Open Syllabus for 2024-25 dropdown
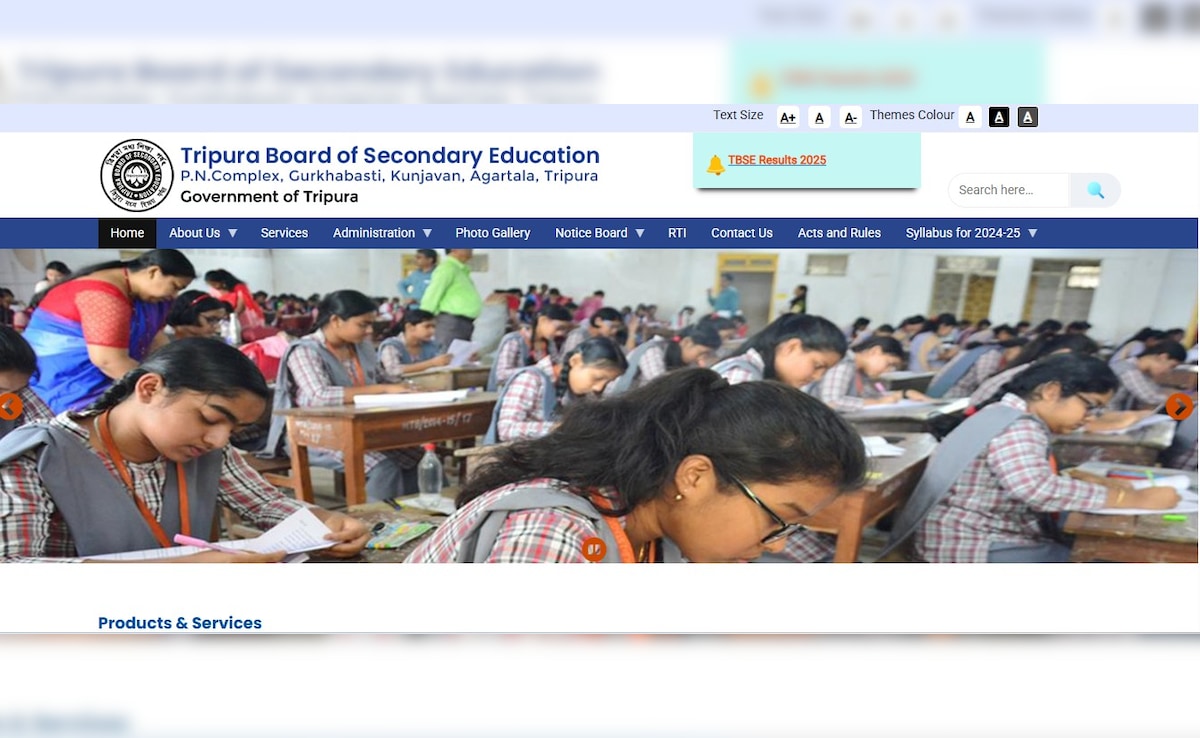This screenshot has width=1200, height=738. click(972, 233)
